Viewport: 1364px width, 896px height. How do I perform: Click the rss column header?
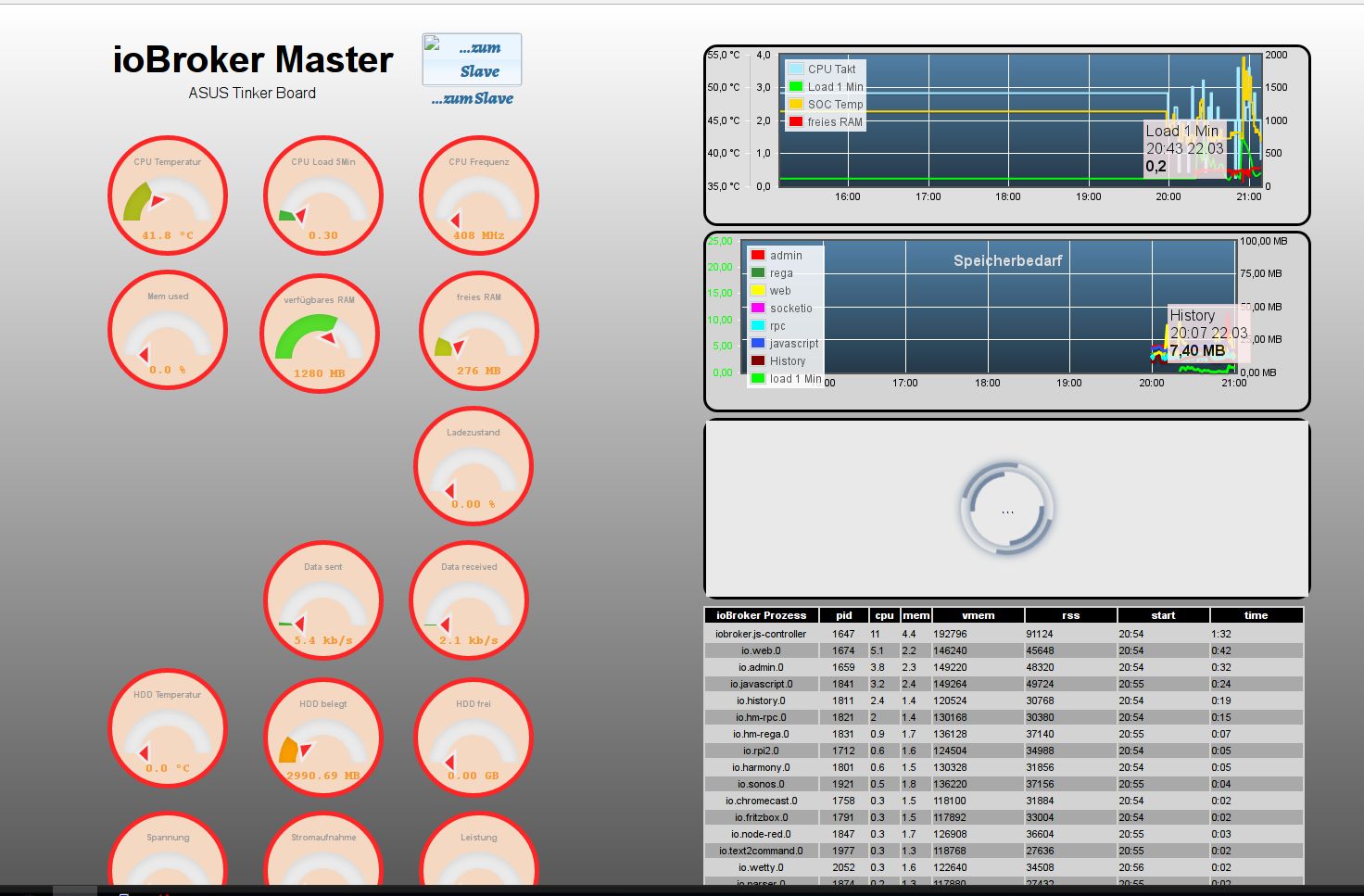(1071, 615)
